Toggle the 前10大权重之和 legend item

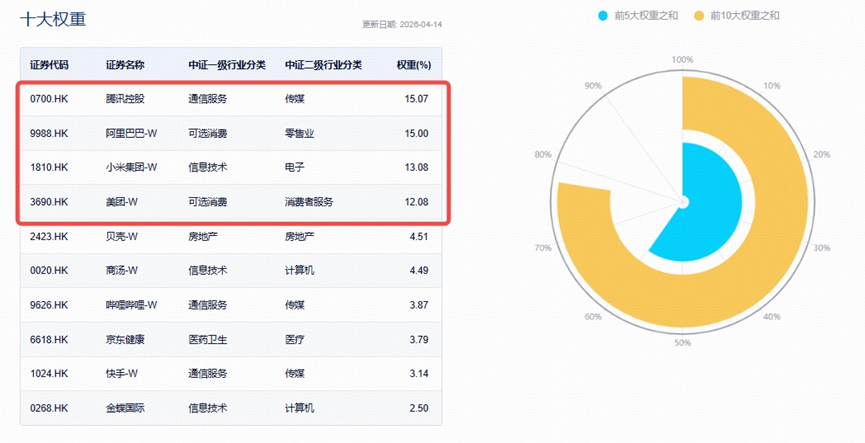744,15
